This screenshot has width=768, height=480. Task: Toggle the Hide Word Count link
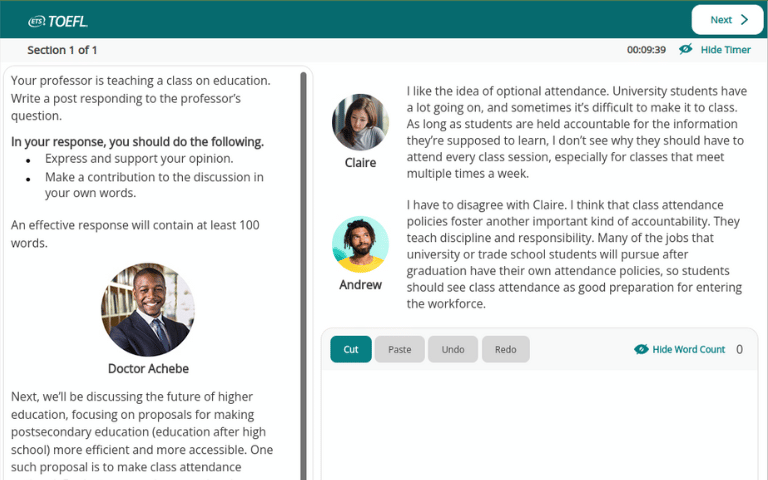point(688,350)
